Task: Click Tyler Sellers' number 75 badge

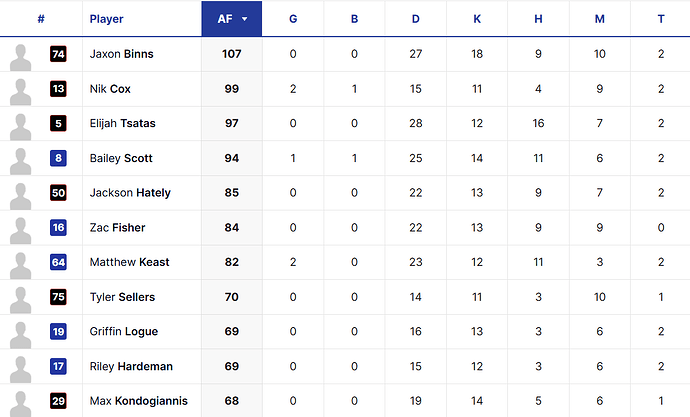Action: pos(59,297)
